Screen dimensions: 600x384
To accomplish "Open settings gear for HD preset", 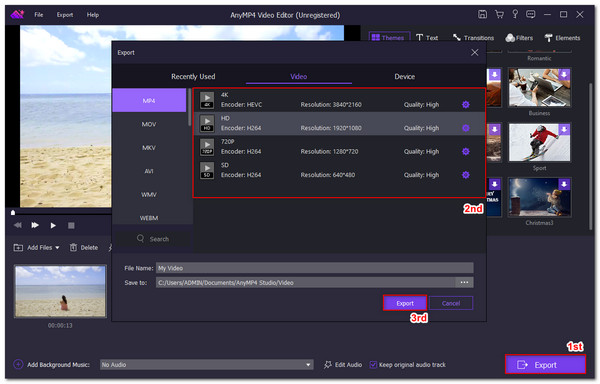I will (x=466, y=128).
